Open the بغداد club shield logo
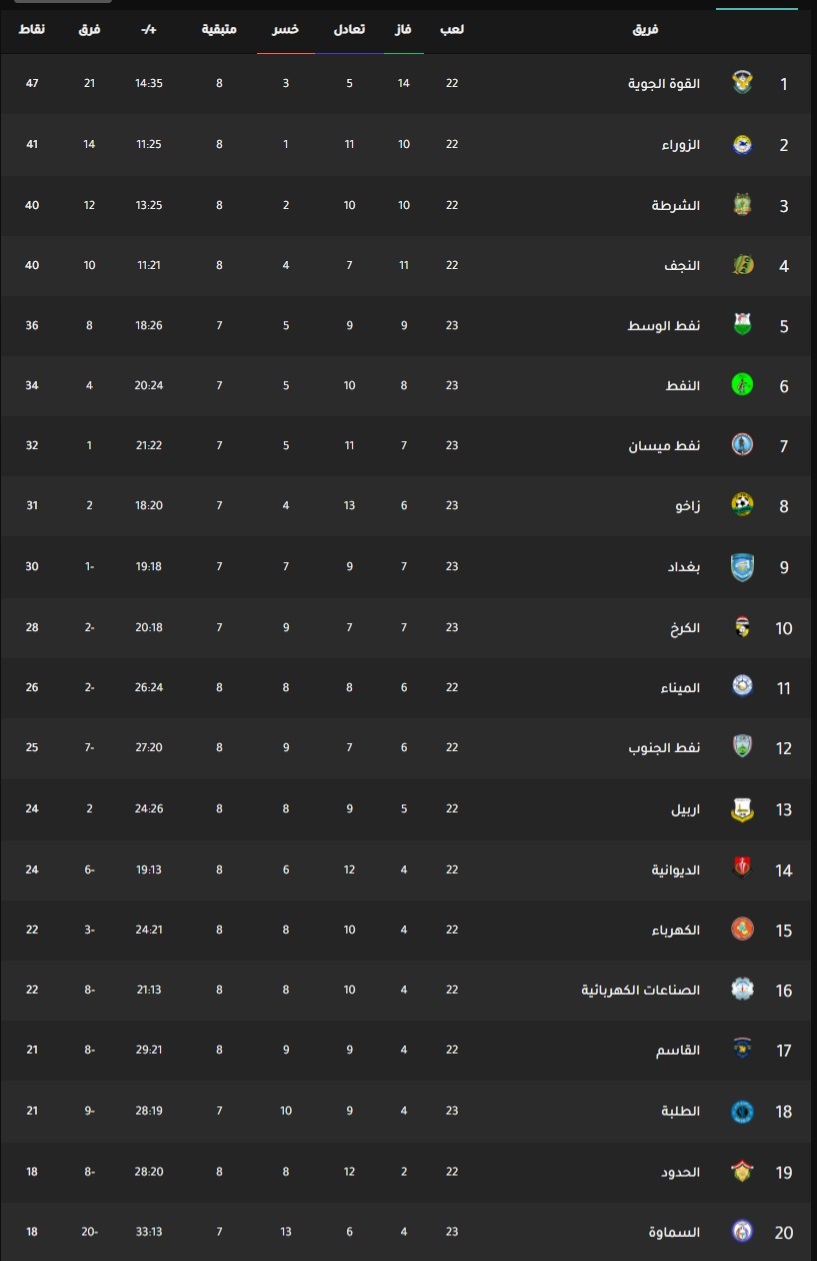Image resolution: width=817 pixels, height=1261 pixels. (742, 566)
